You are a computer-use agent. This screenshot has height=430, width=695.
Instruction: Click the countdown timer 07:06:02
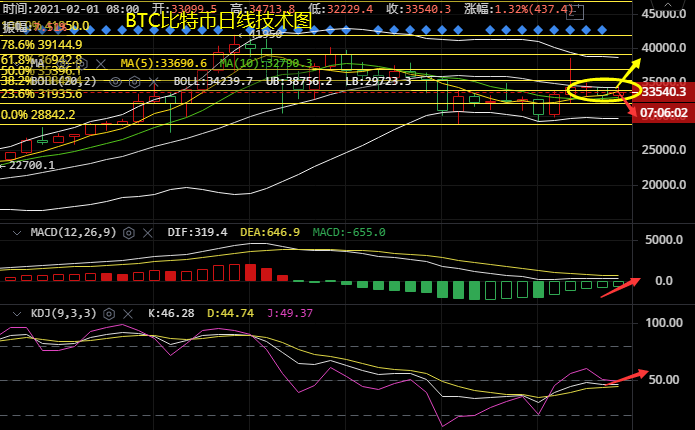tap(664, 113)
